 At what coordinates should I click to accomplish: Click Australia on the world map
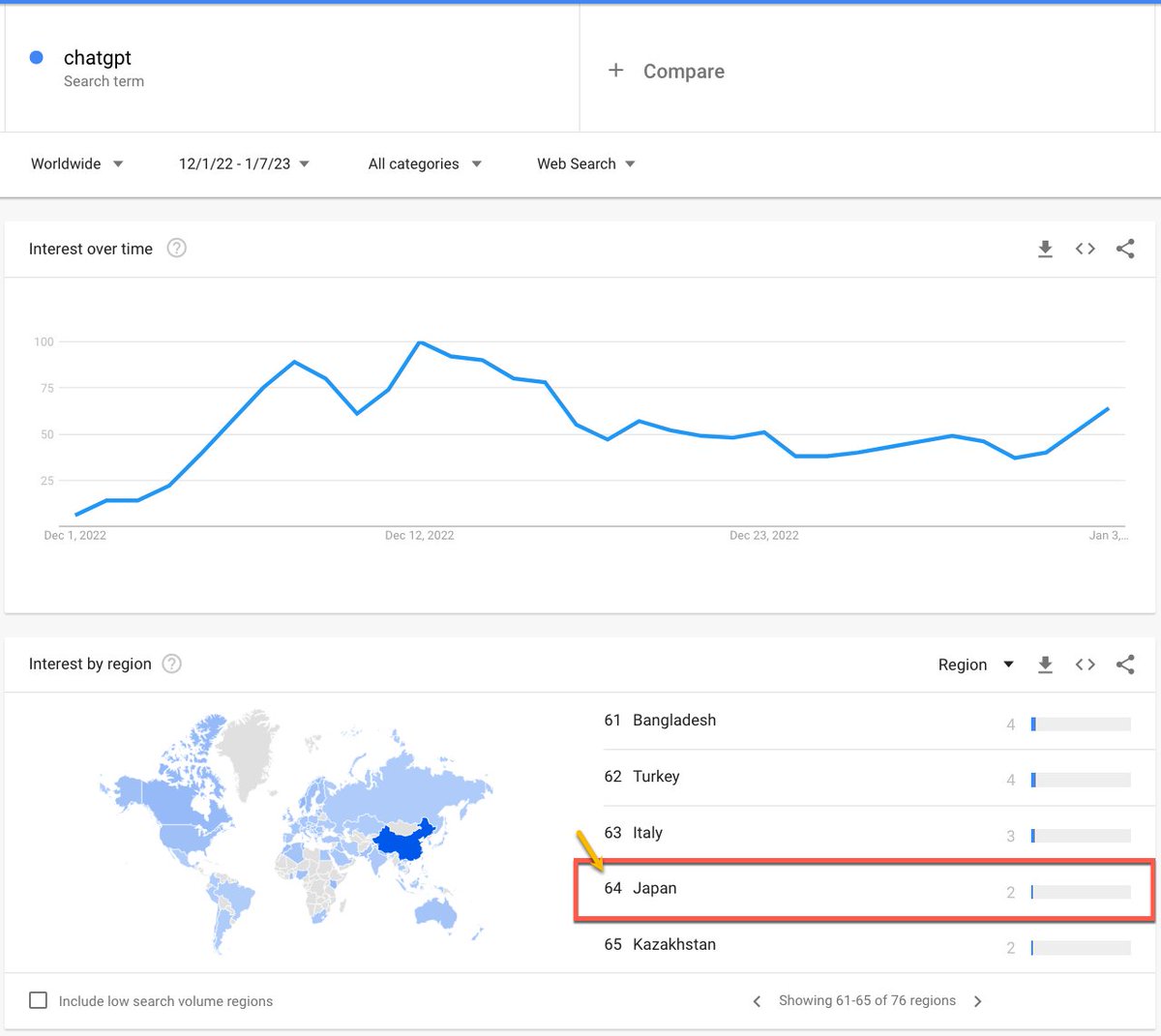click(435, 913)
